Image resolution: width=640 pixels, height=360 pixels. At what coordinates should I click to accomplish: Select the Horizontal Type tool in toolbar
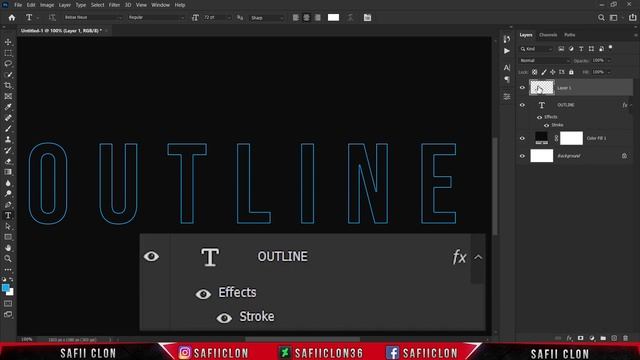(x=8, y=215)
